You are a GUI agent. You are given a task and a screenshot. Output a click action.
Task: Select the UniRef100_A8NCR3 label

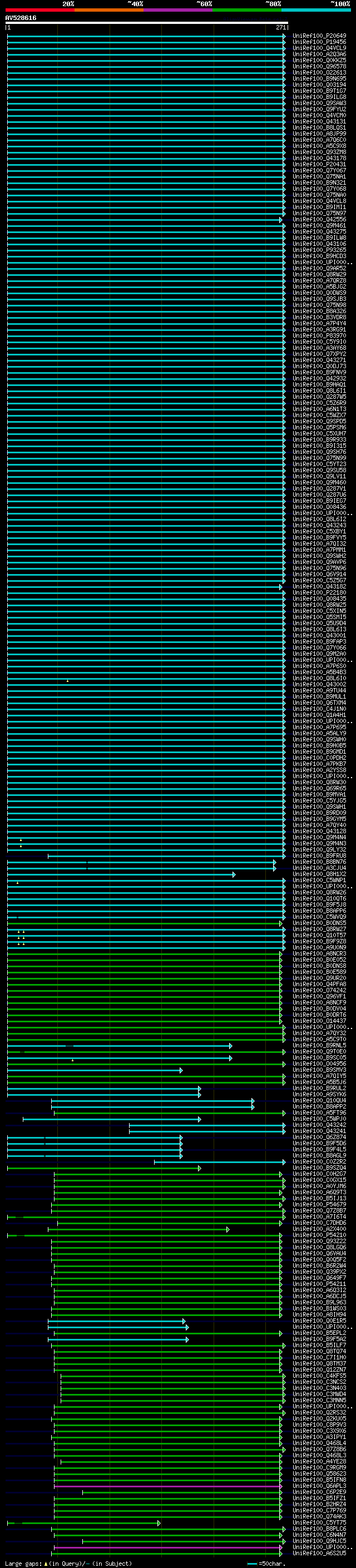click(319, 954)
